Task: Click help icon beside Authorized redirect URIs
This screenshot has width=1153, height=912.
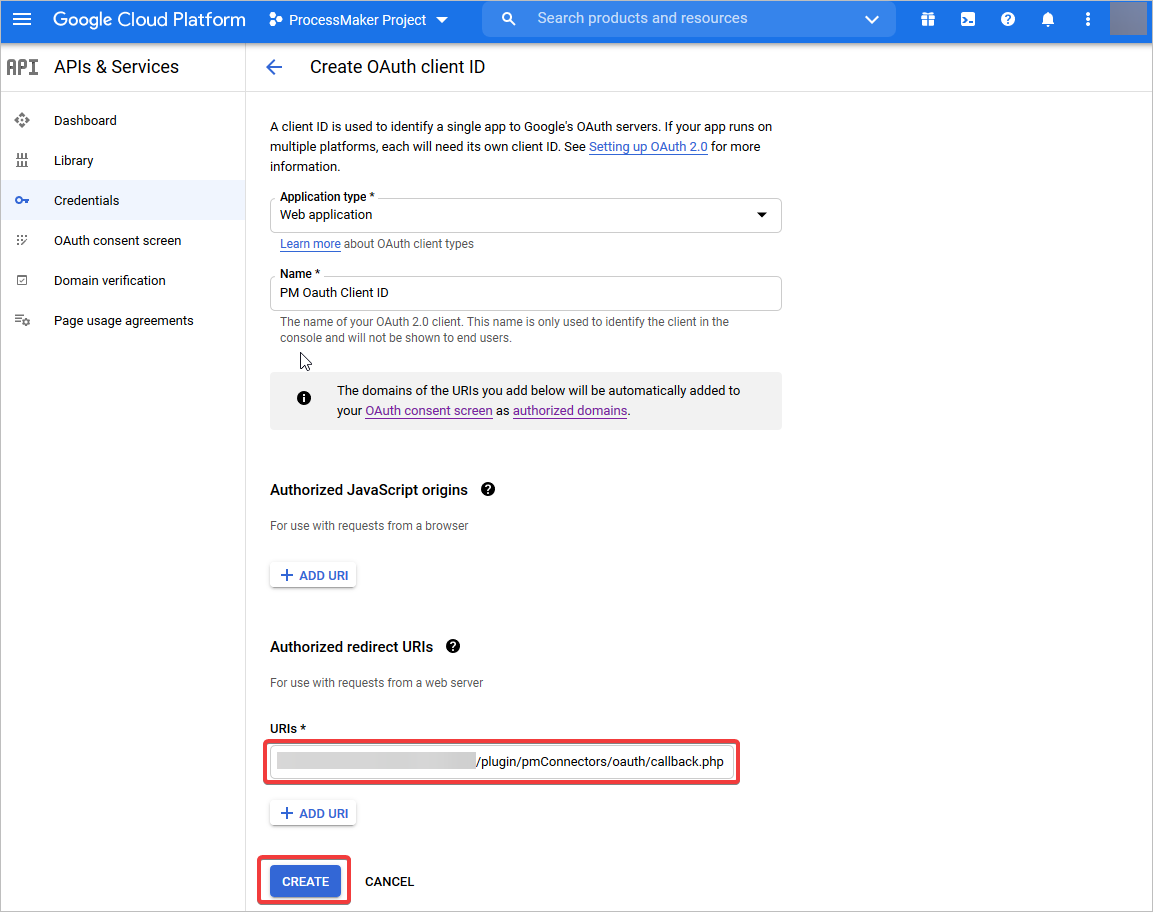Action: pyautogui.click(x=453, y=646)
